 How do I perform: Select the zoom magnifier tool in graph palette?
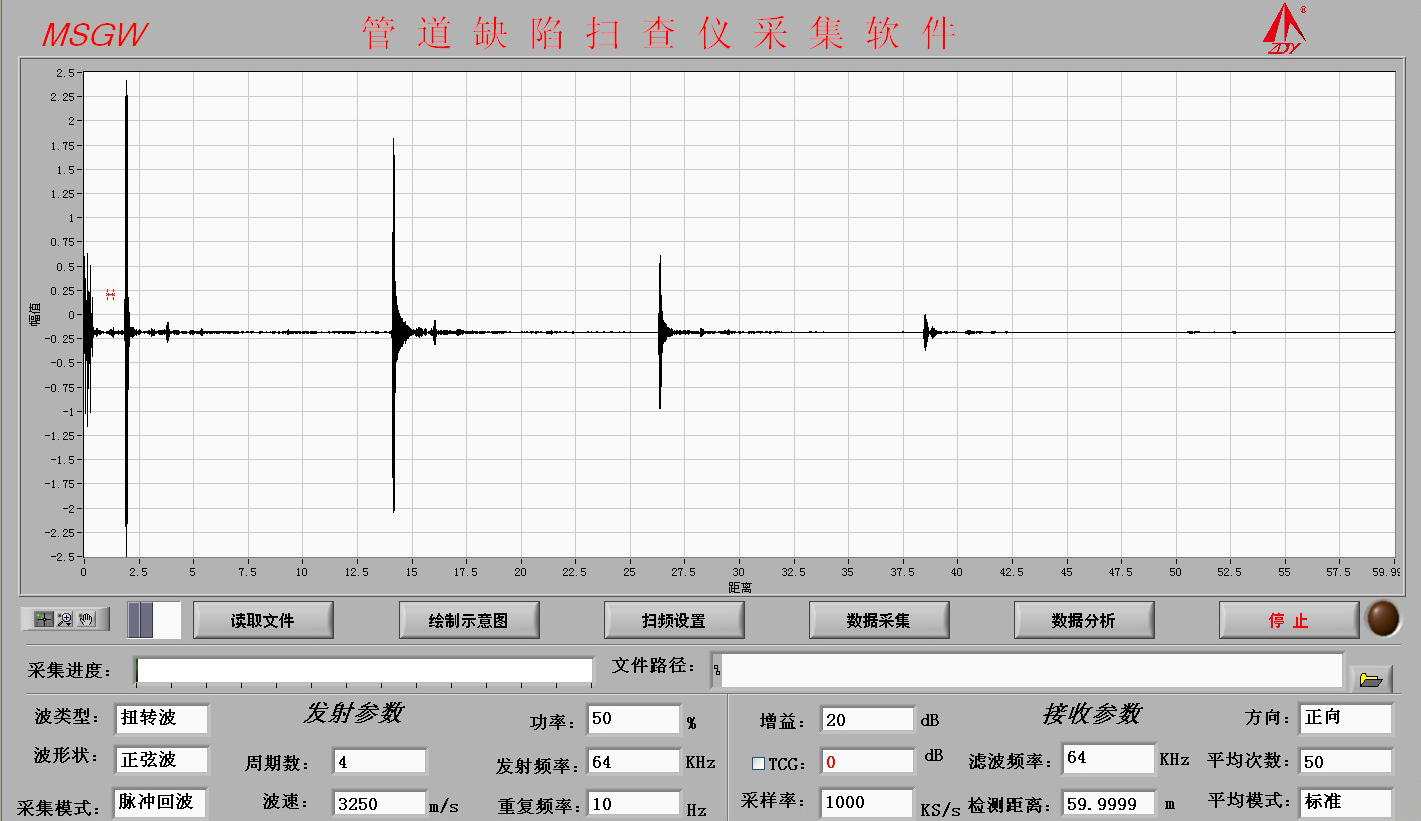[x=65, y=619]
